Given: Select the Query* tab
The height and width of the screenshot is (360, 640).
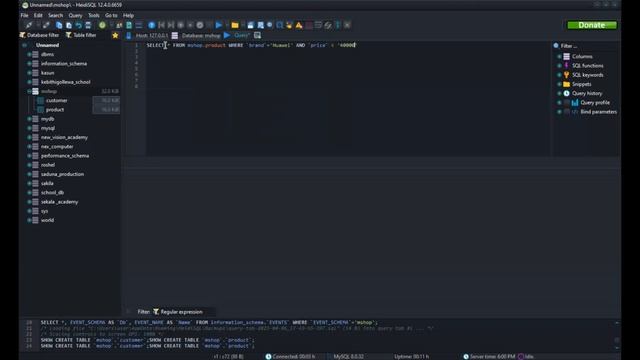Looking at the screenshot, I should pyautogui.click(x=237, y=36).
